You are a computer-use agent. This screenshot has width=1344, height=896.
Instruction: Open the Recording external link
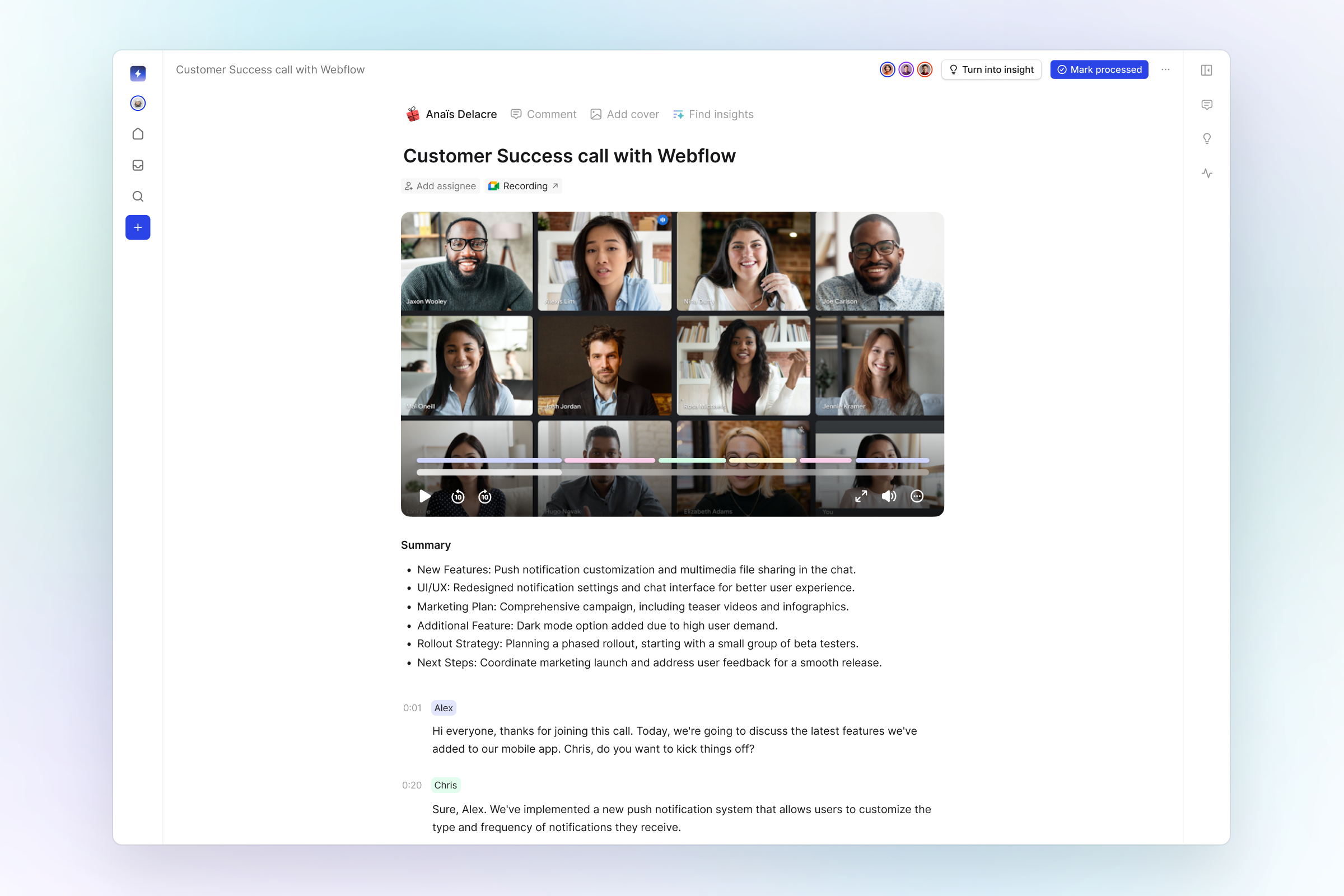[524, 186]
